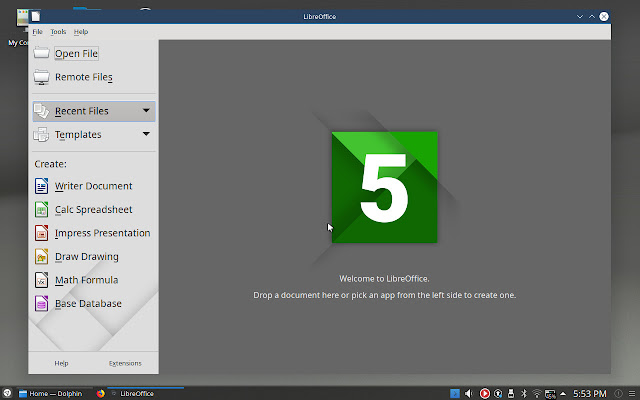Click the battery monitor tray icon
Screen dimensions: 640x400
pos(550,393)
